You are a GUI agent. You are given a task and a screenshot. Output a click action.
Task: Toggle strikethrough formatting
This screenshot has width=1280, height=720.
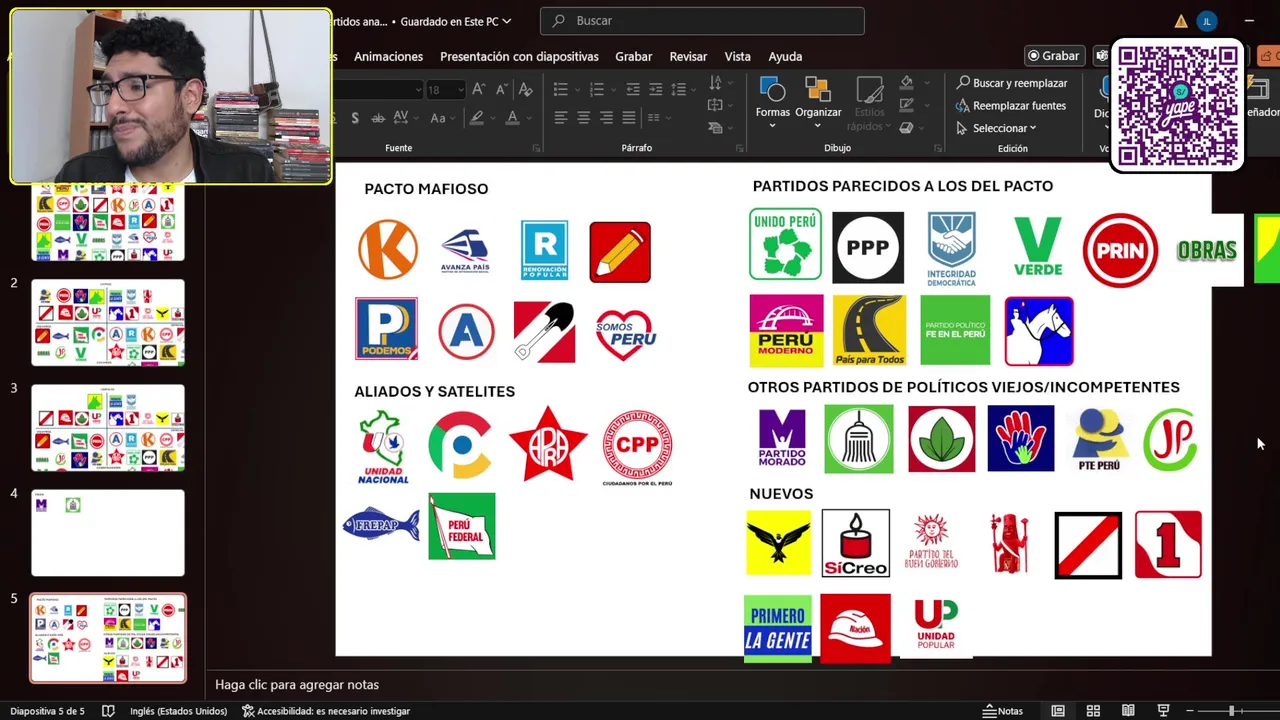pos(378,118)
